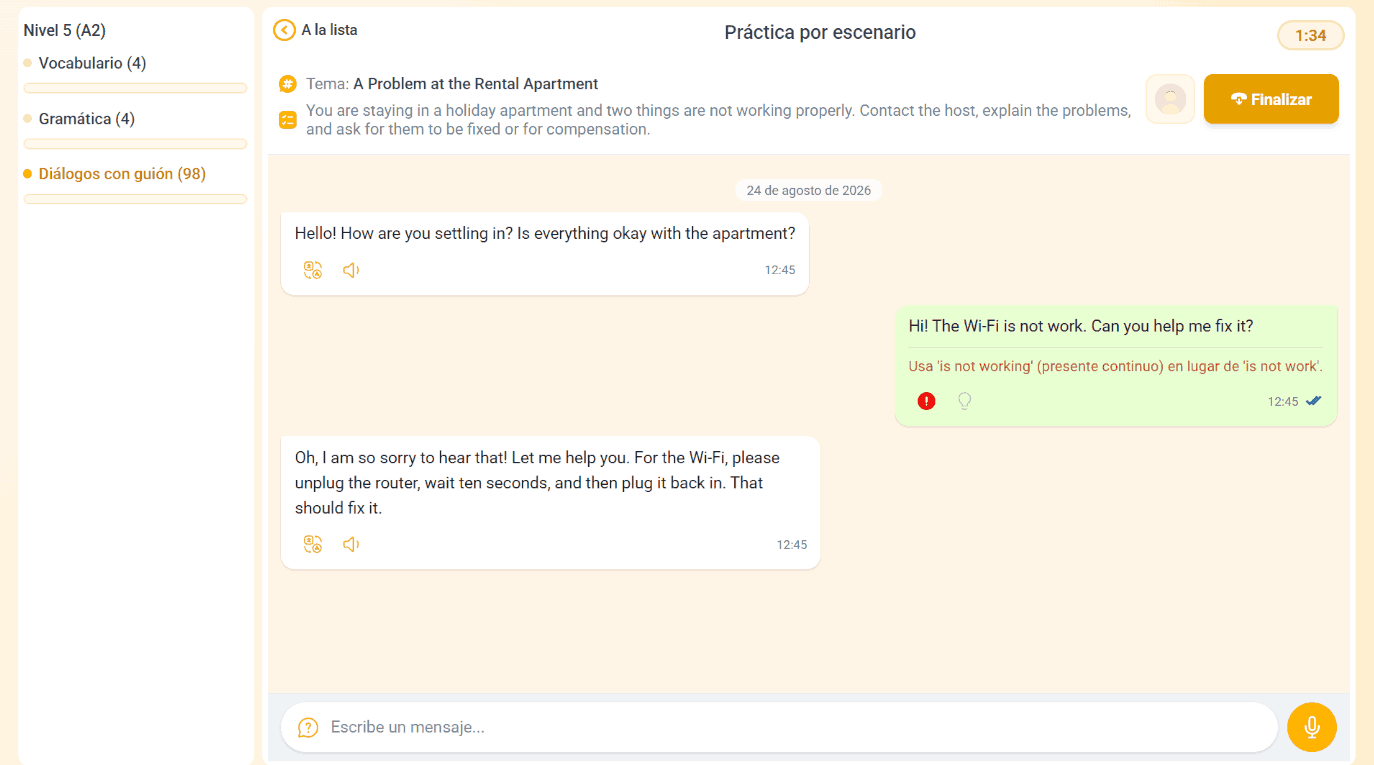Image resolution: width=1374 pixels, height=765 pixels.
Task: Click the correction text 'Usa 'is not working''
Action: click(1116, 366)
